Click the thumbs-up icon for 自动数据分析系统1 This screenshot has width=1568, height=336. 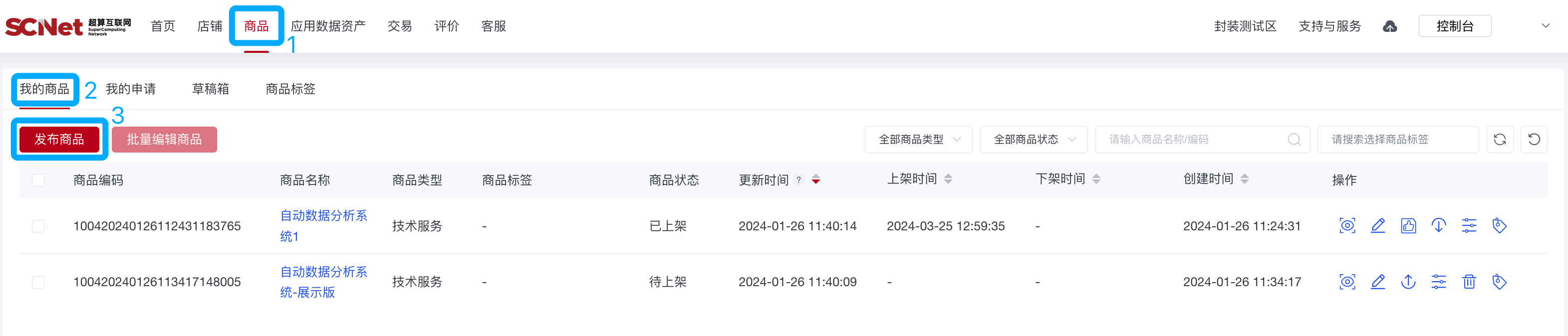pyautogui.click(x=1408, y=226)
